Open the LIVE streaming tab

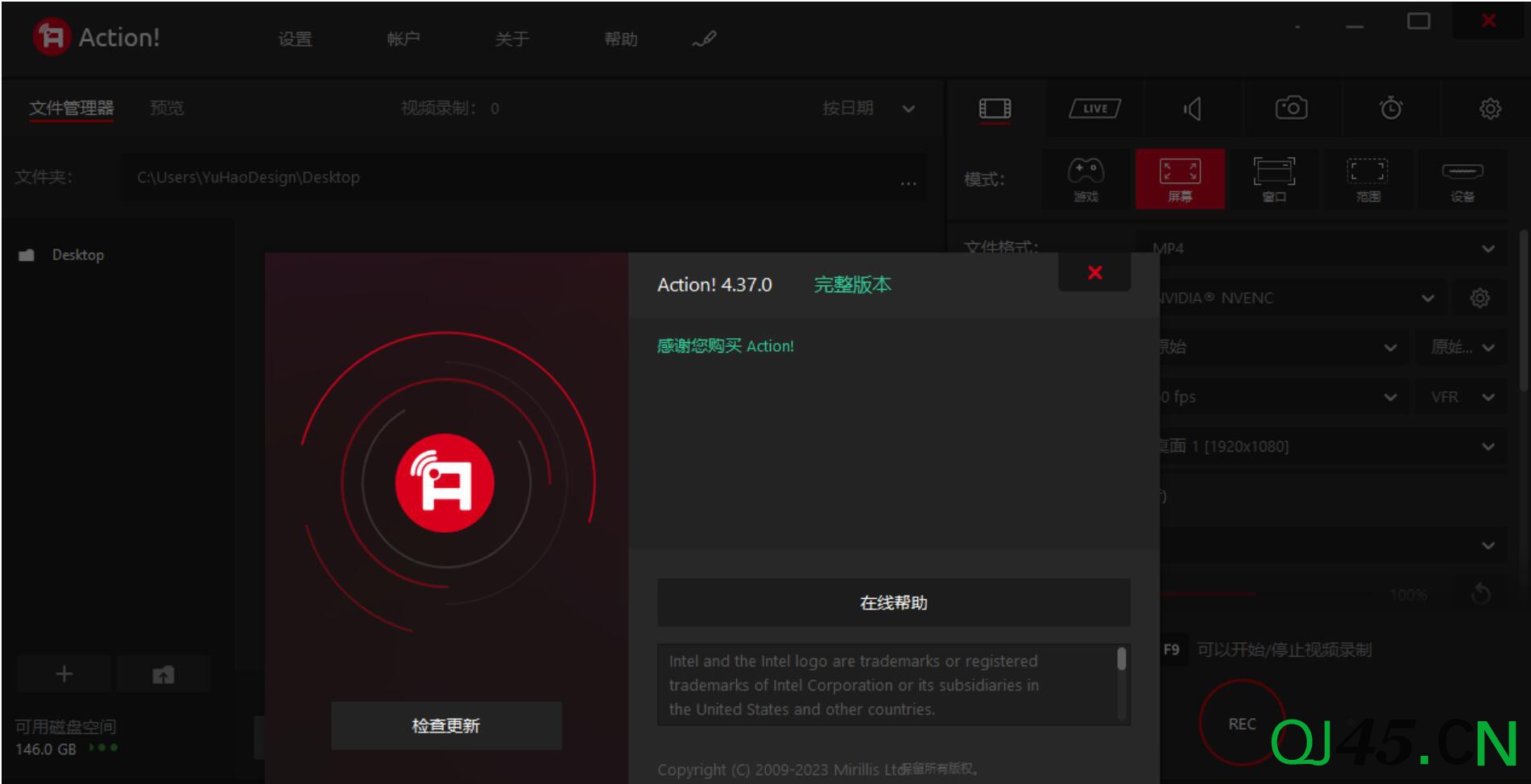coord(1094,108)
